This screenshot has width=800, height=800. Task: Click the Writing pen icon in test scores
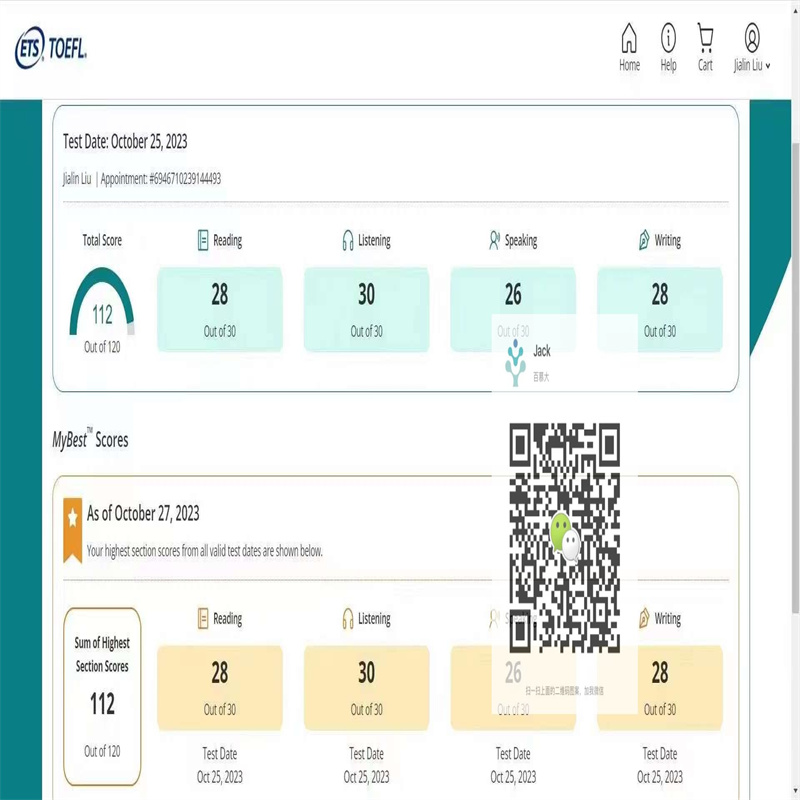tap(644, 240)
